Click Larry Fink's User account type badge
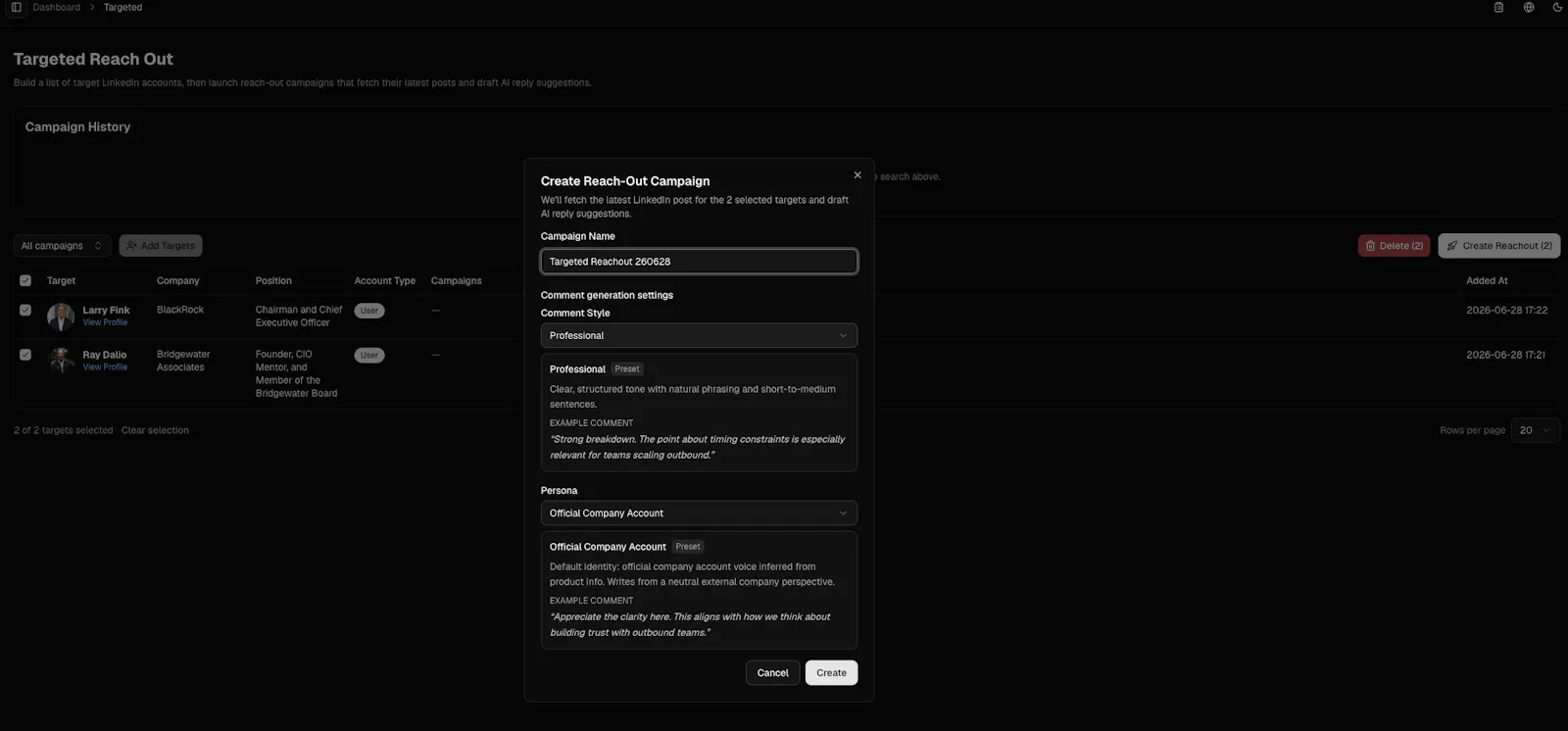The image size is (1568, 731). coord(369,311)
